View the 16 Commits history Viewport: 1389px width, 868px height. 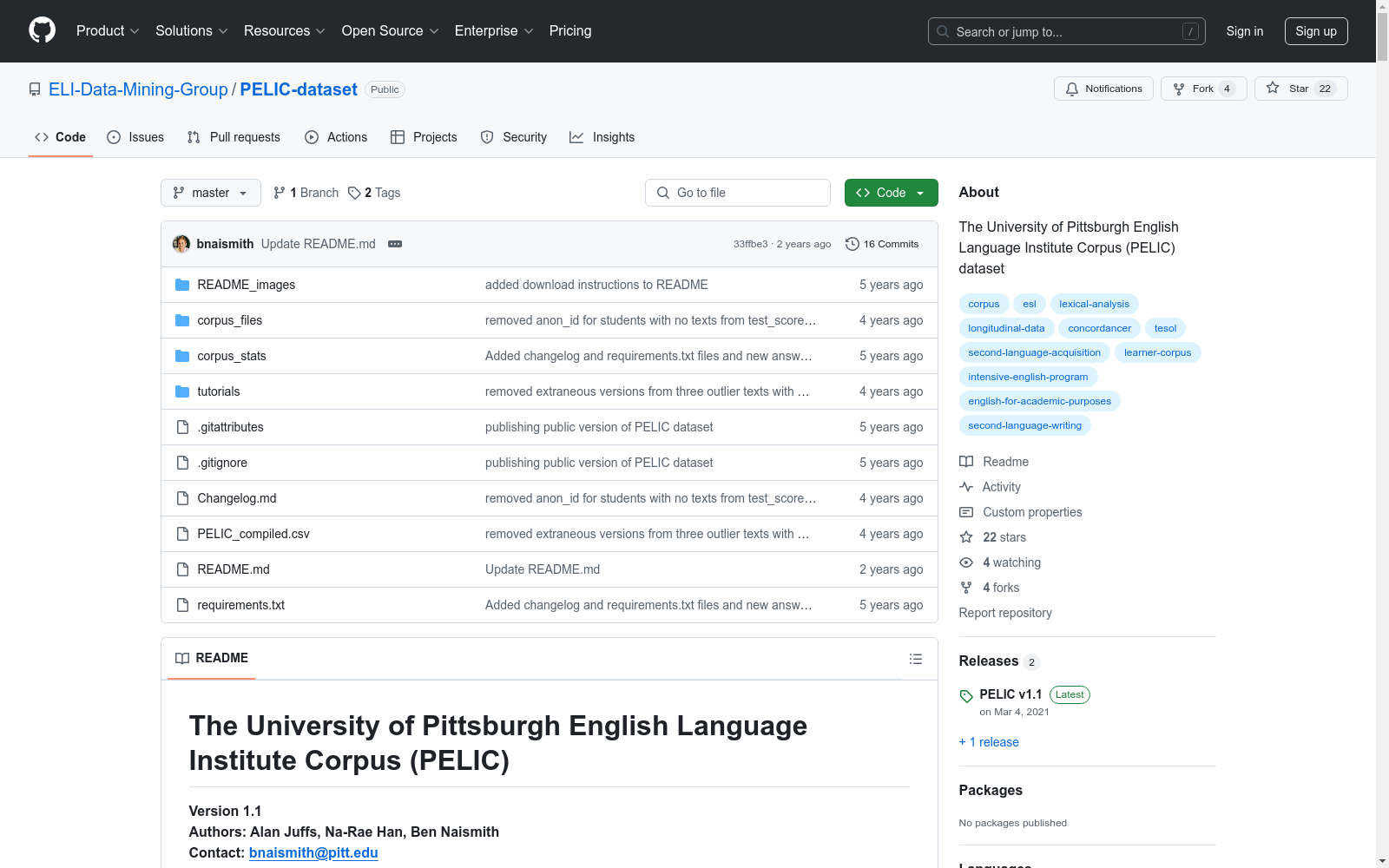point(882,244)
